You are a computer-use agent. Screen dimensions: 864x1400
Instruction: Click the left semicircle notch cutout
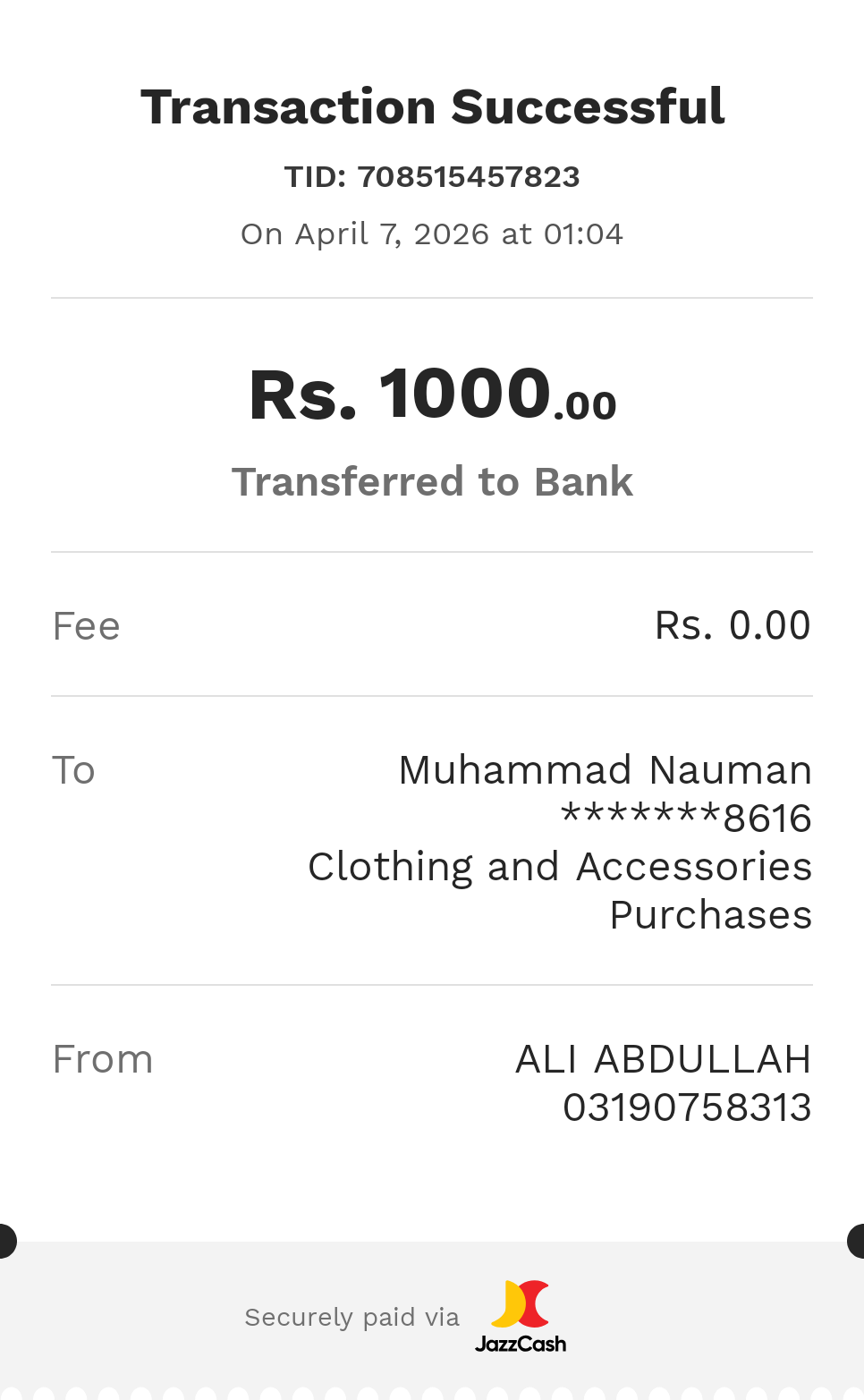6,1241
